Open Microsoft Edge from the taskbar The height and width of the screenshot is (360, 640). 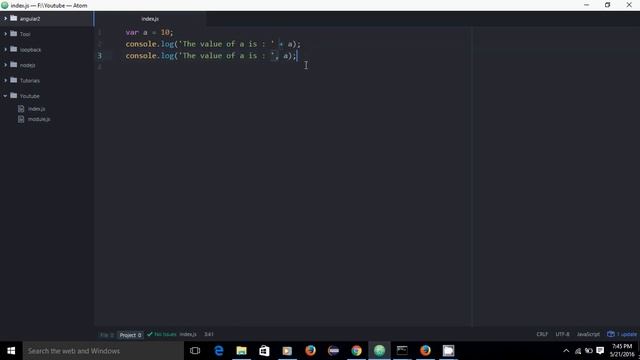pyautogui.click(x=219, y=351)
